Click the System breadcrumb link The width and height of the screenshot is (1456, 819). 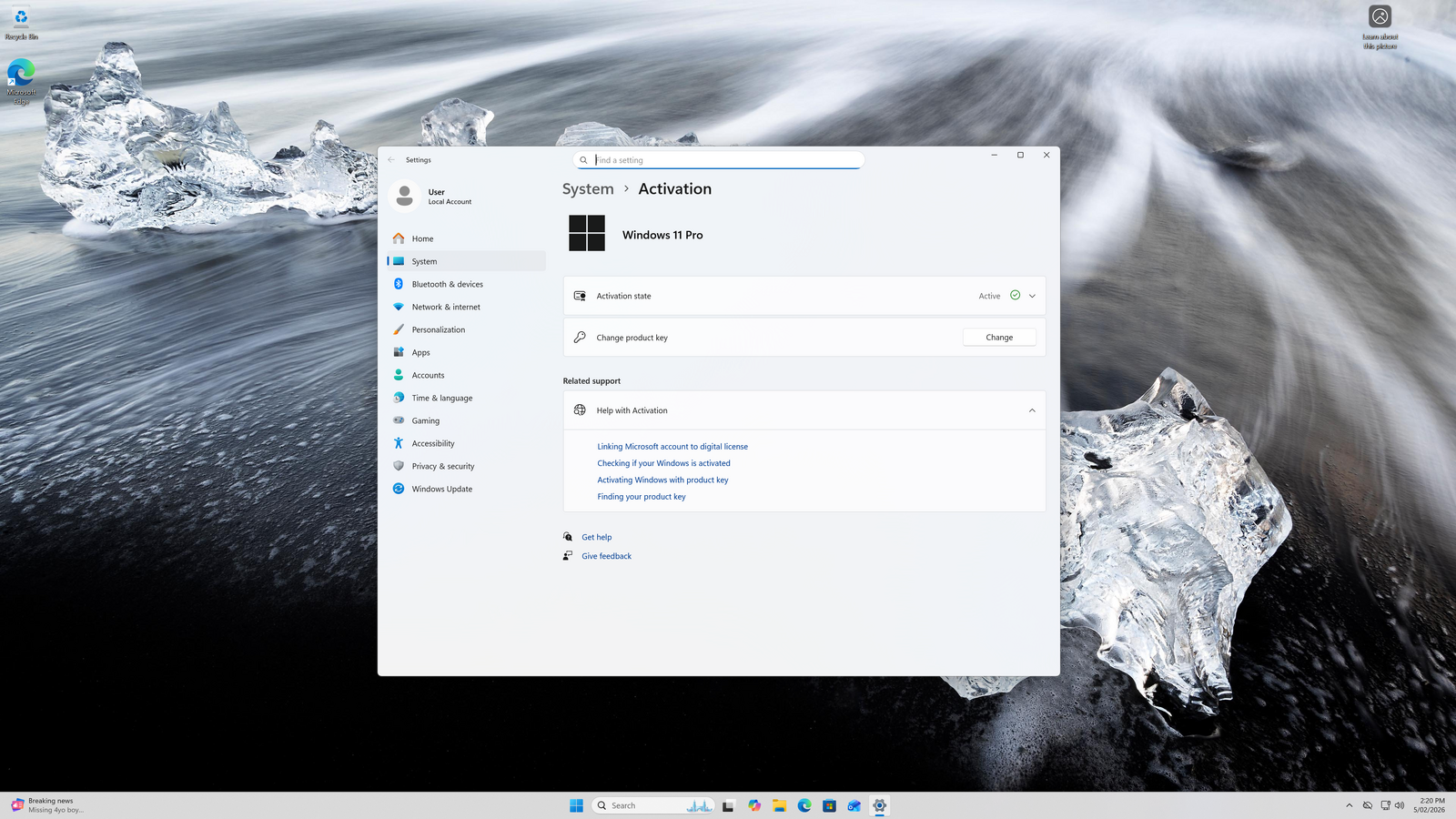tap(588, 189)
